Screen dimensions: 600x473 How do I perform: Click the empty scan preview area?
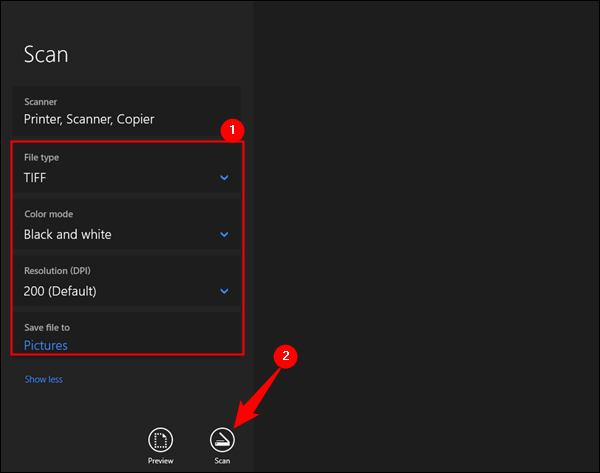(425, 236)
